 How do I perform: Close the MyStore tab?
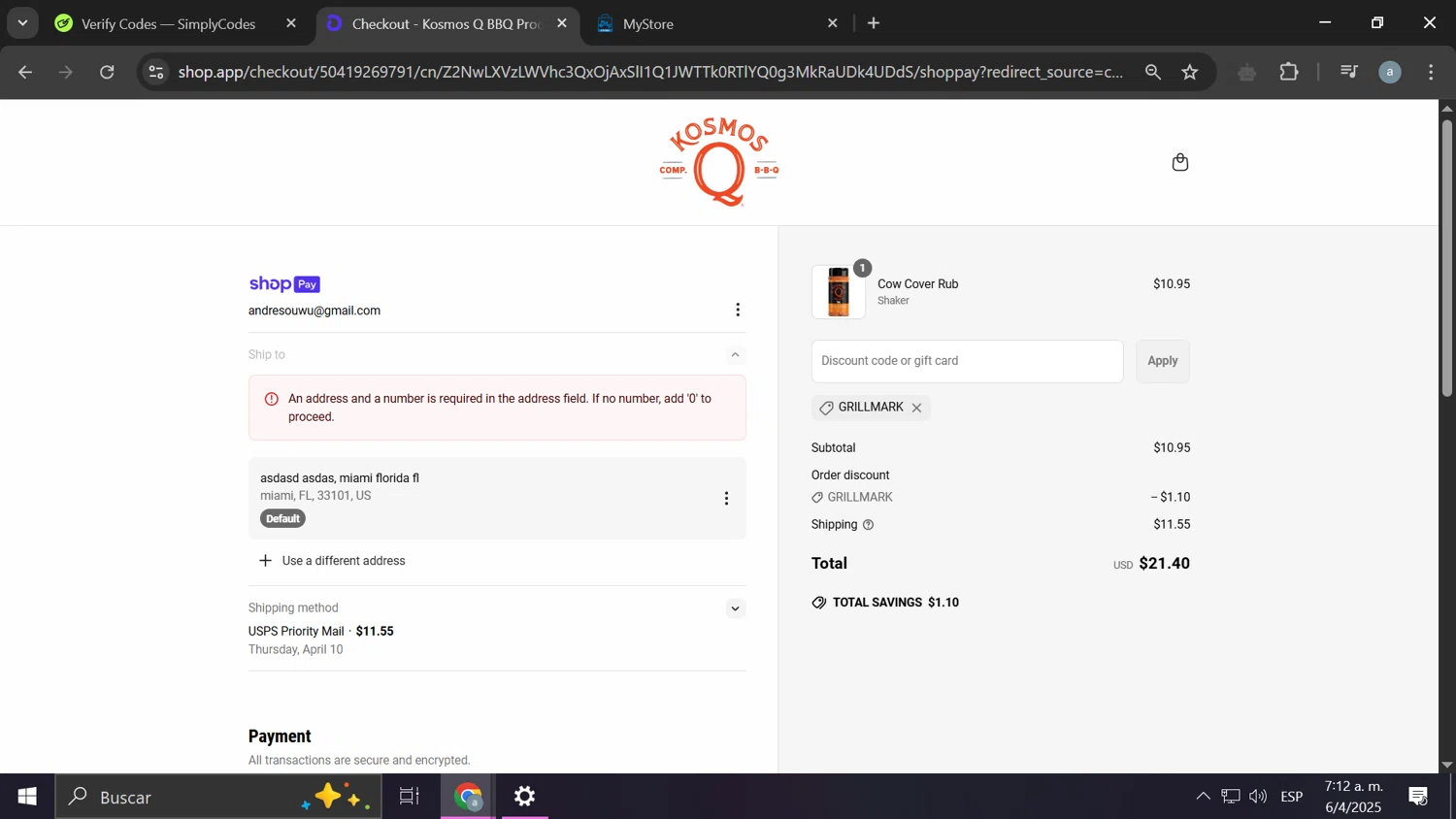(832, 23)
